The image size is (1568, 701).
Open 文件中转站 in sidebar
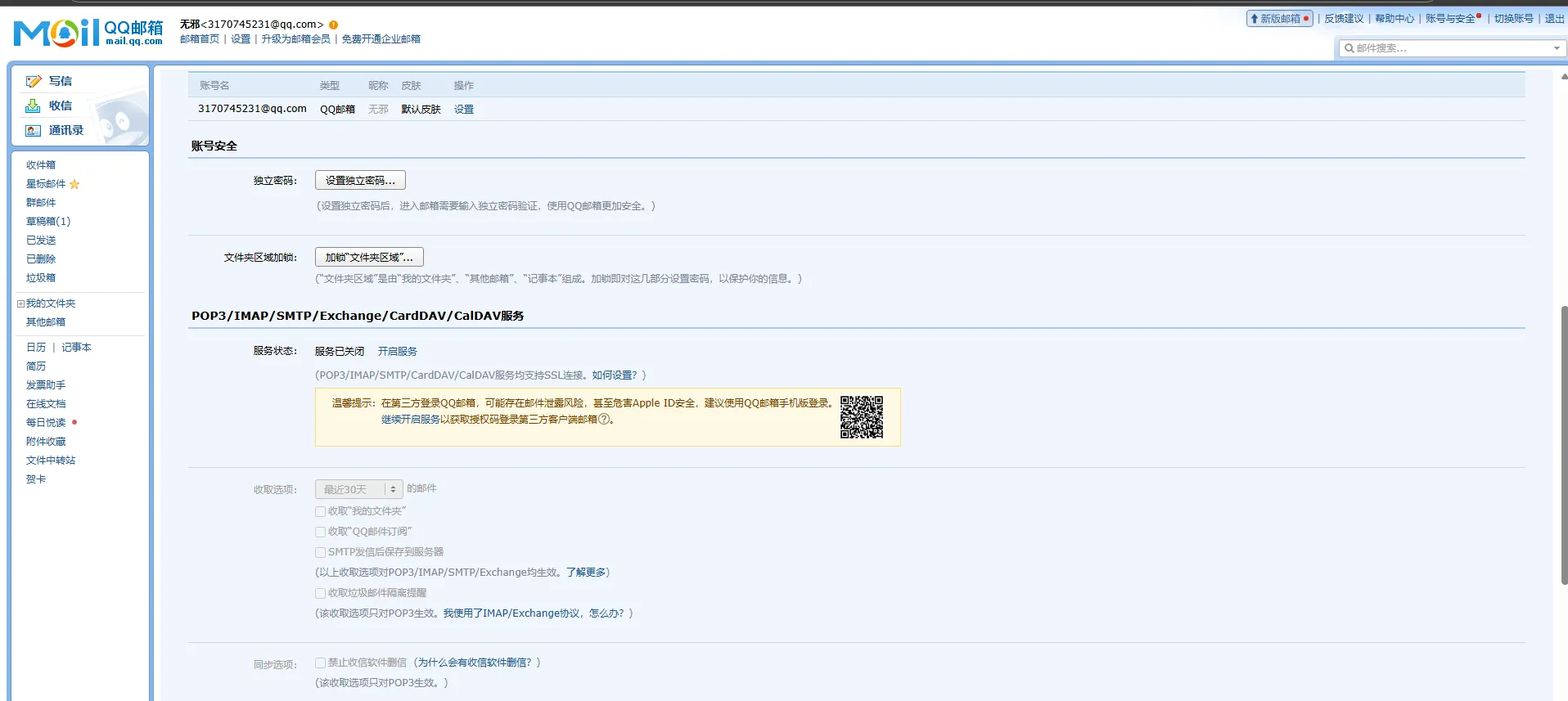(51, 461)
